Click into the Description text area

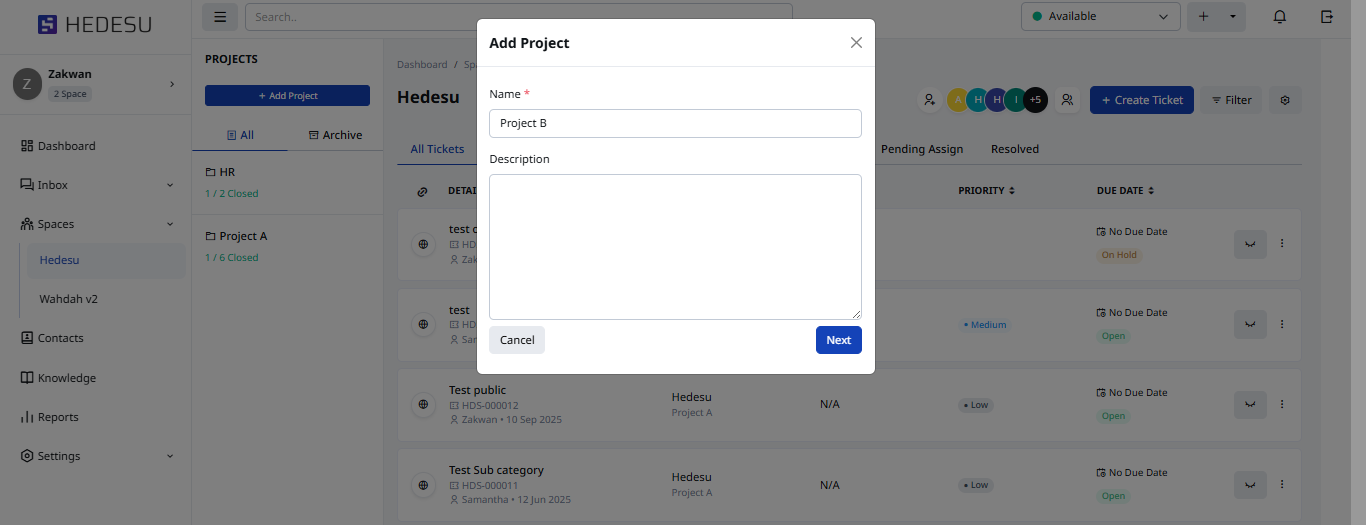(x=675, y=247)
